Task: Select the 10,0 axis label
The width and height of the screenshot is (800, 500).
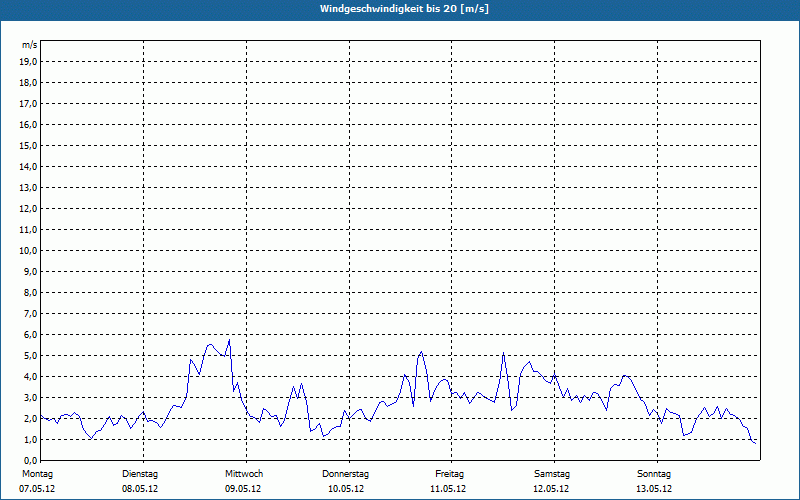Action: [x=29, y=251]
